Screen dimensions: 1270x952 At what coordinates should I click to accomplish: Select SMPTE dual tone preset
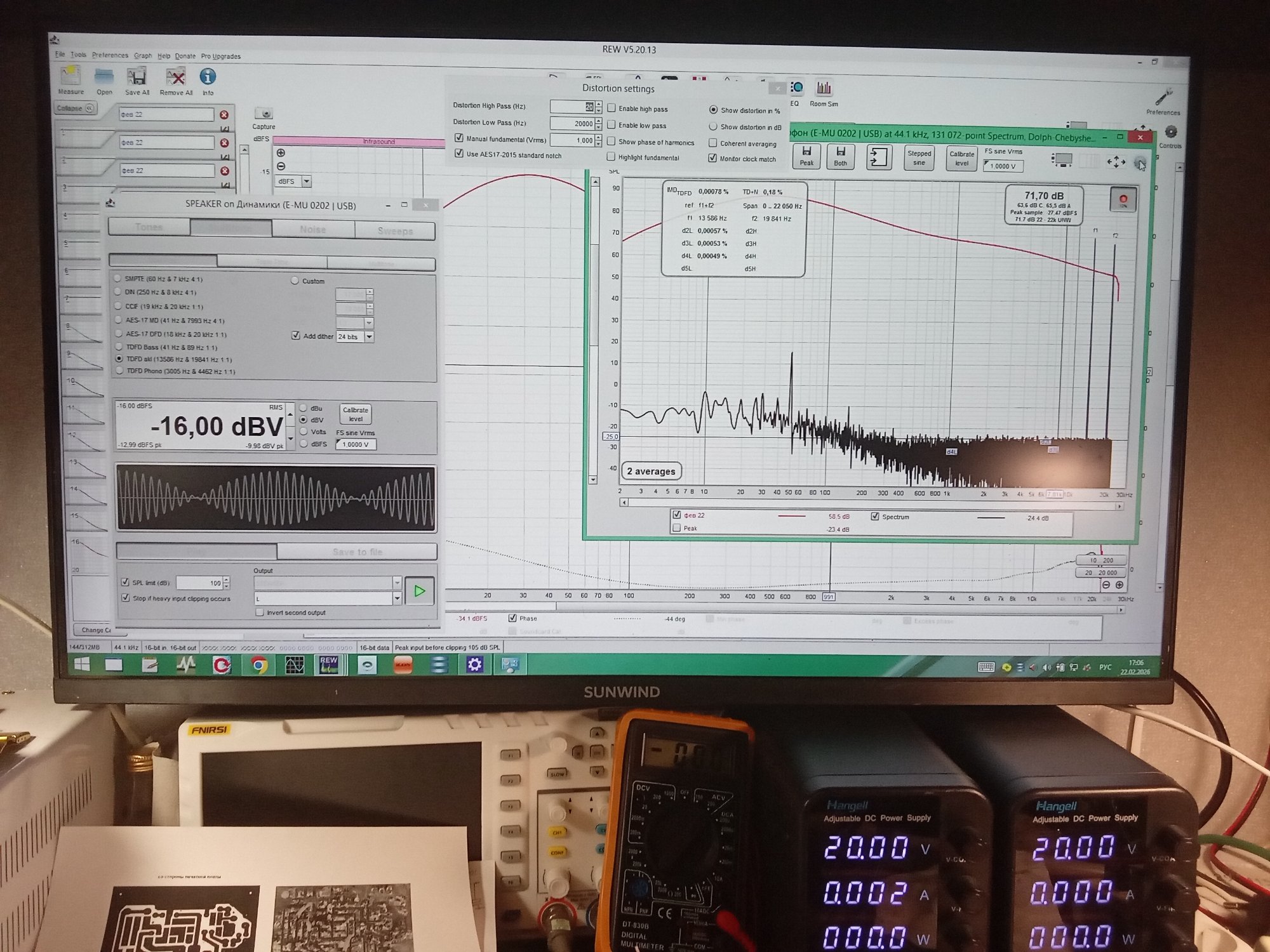coord(118,279)
